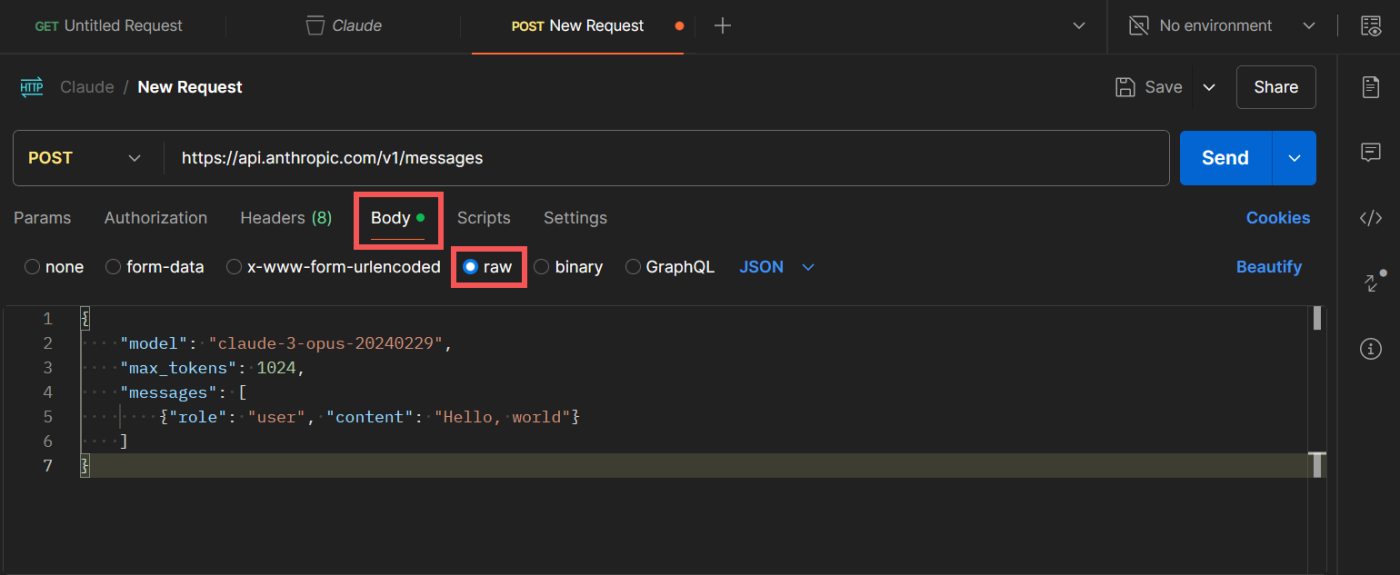The height and width of the screenshot is (575, 1400).
Task: Open the environment quick look icon
Action: (1371, 26)
